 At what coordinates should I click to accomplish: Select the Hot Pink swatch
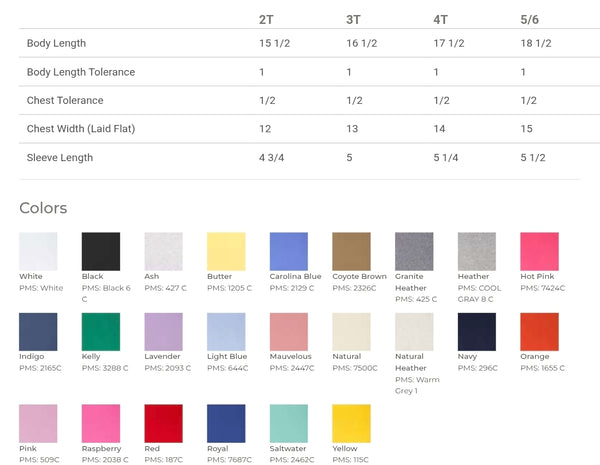click(x=540, y=251)
